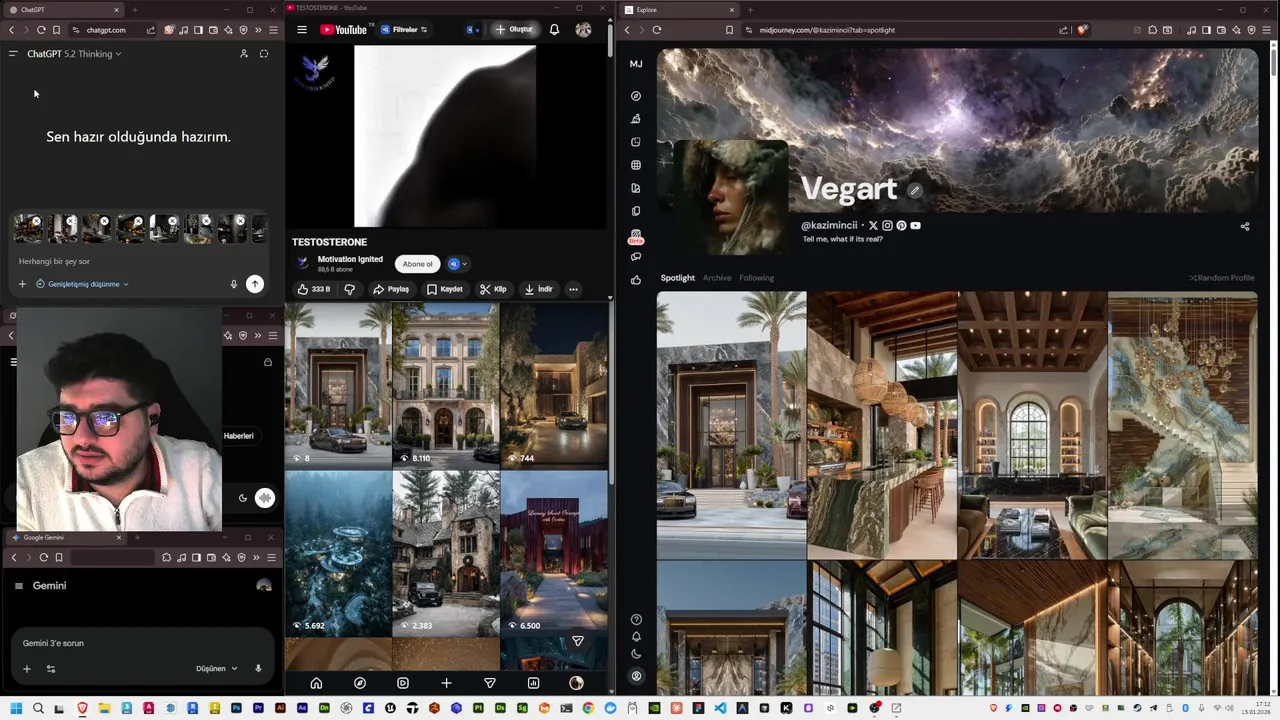Click the Gemini tools settings icon

51,669
